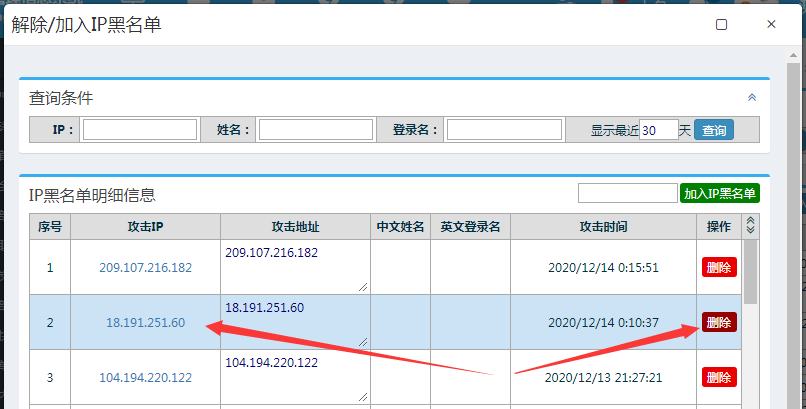
Task: Click the 攻击时间 column header
Action: [x=603, y=227]
